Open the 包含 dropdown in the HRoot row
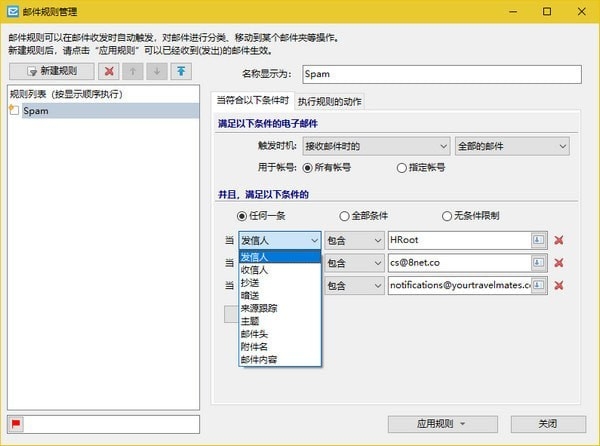This screenshot has height=446, width=600. point(354,241)
